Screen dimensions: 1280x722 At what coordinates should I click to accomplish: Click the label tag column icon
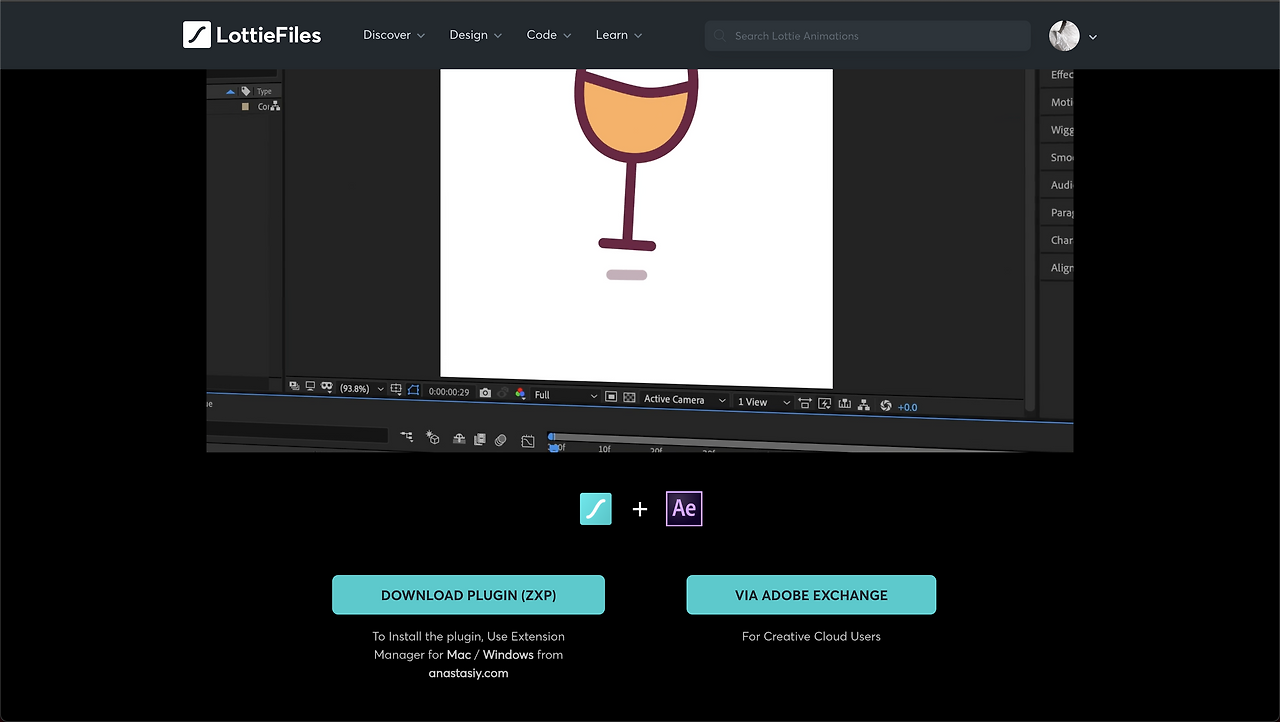(x=246, y=91)
